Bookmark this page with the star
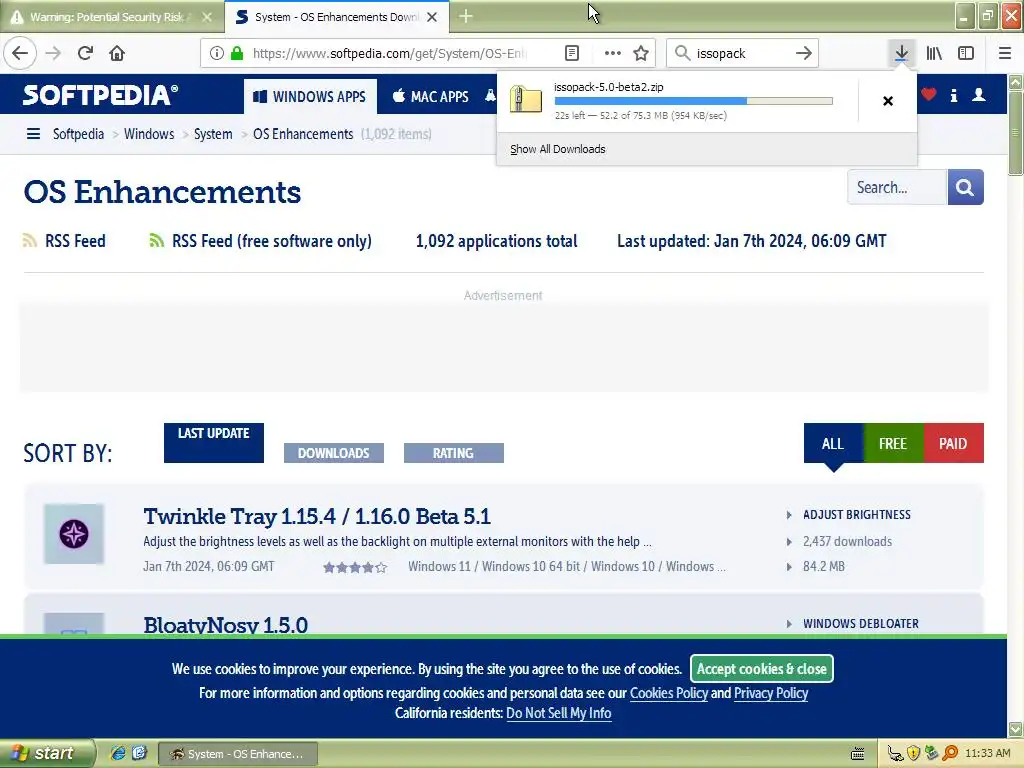1024x768 pixels. (641, 53)
